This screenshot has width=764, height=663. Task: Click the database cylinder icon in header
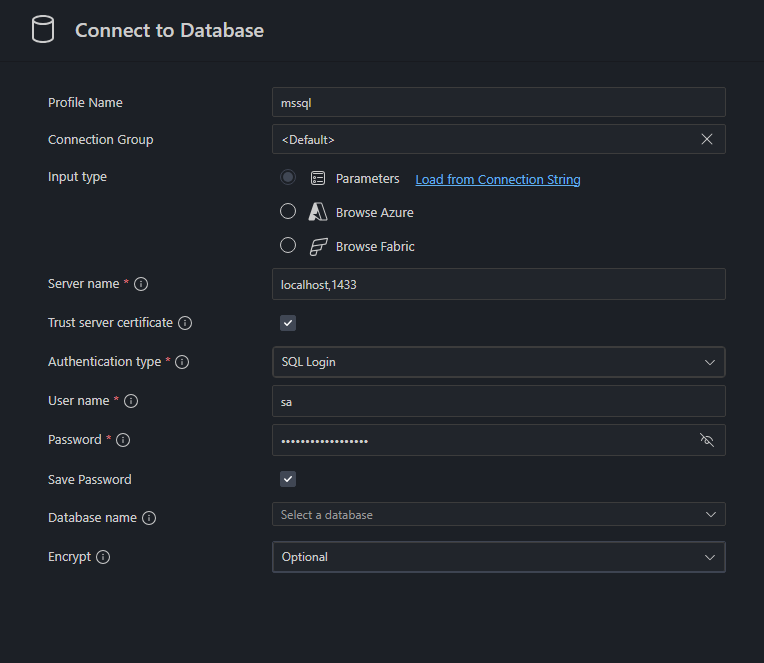(x=43, y=29)
